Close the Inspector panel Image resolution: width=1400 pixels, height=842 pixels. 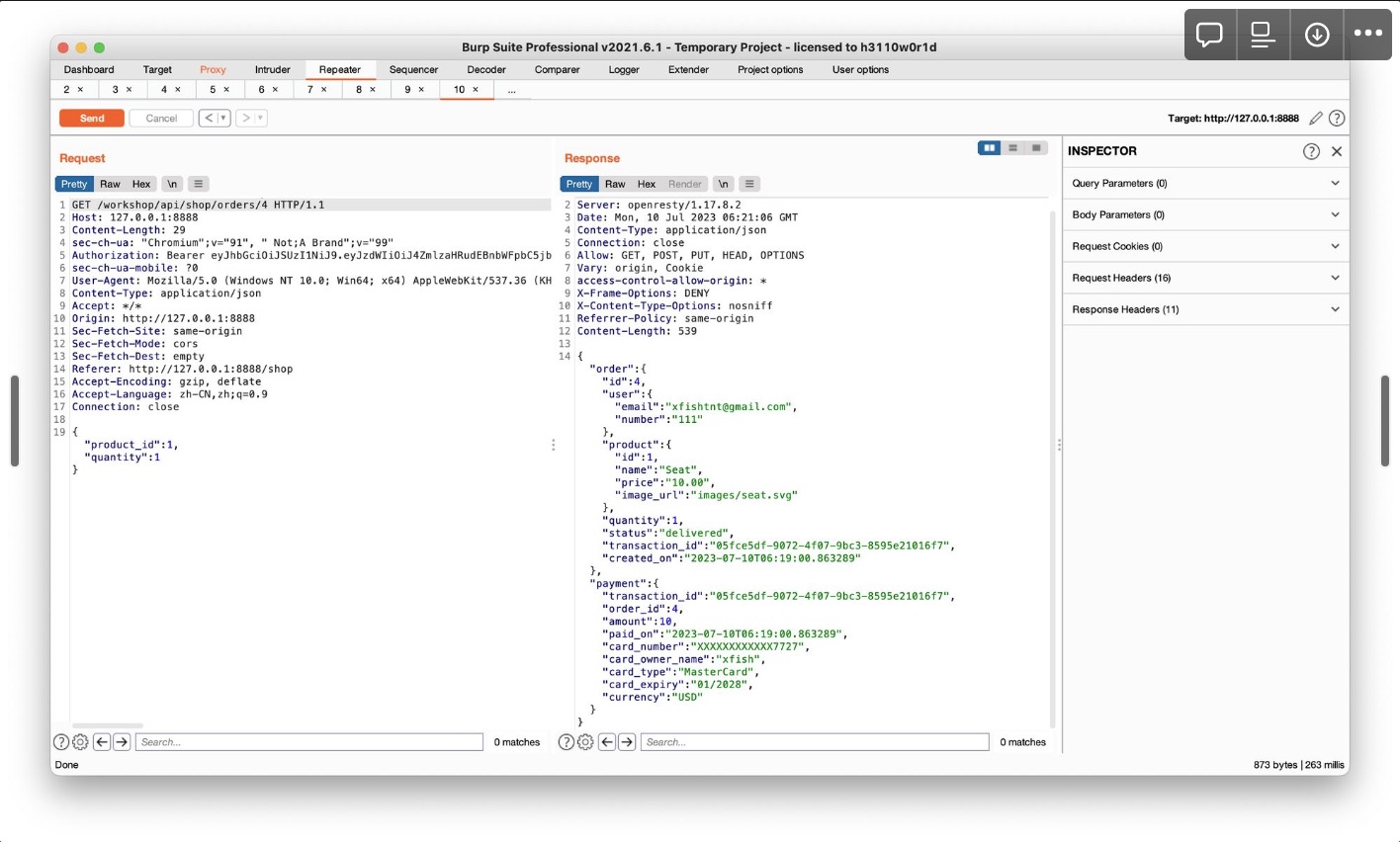pos(1337,151)
